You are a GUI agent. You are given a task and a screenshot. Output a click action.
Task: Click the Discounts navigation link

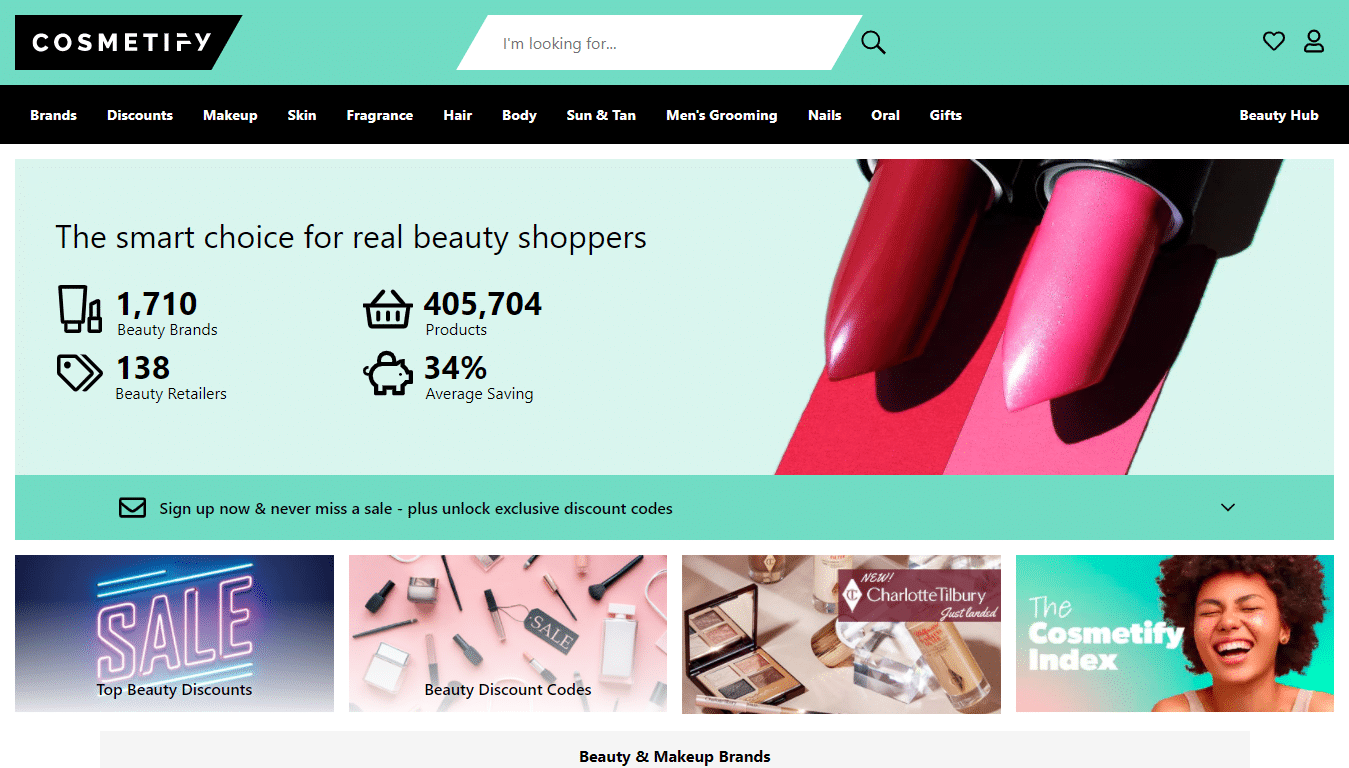click(140, 115)
